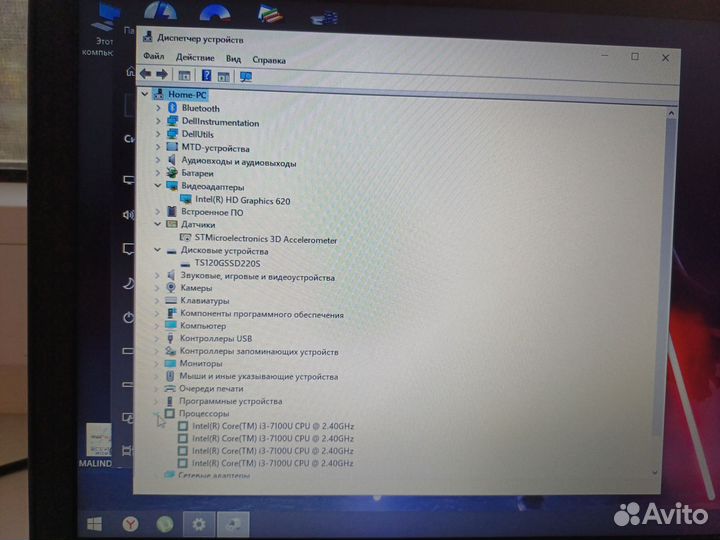Click the keyboard icon beside Клавиатуры
720x540 pixels.
tap(171, 300)
